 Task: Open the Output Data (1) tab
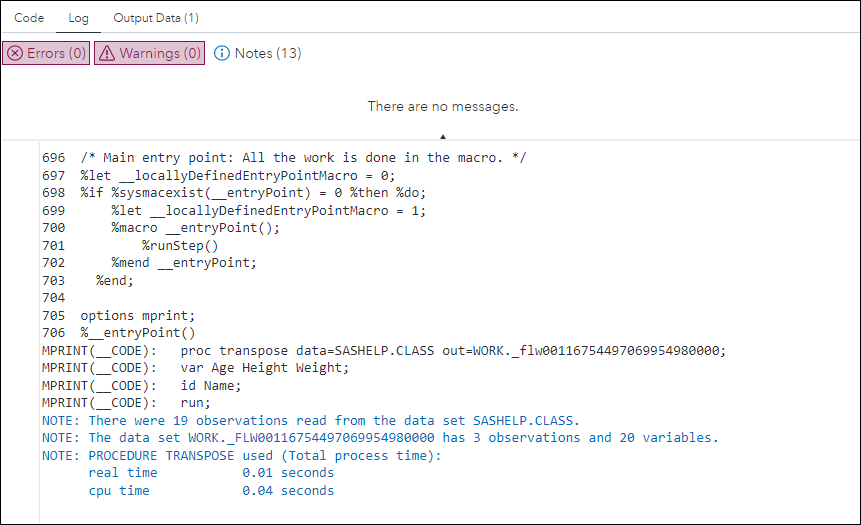[x=156, y=18]
